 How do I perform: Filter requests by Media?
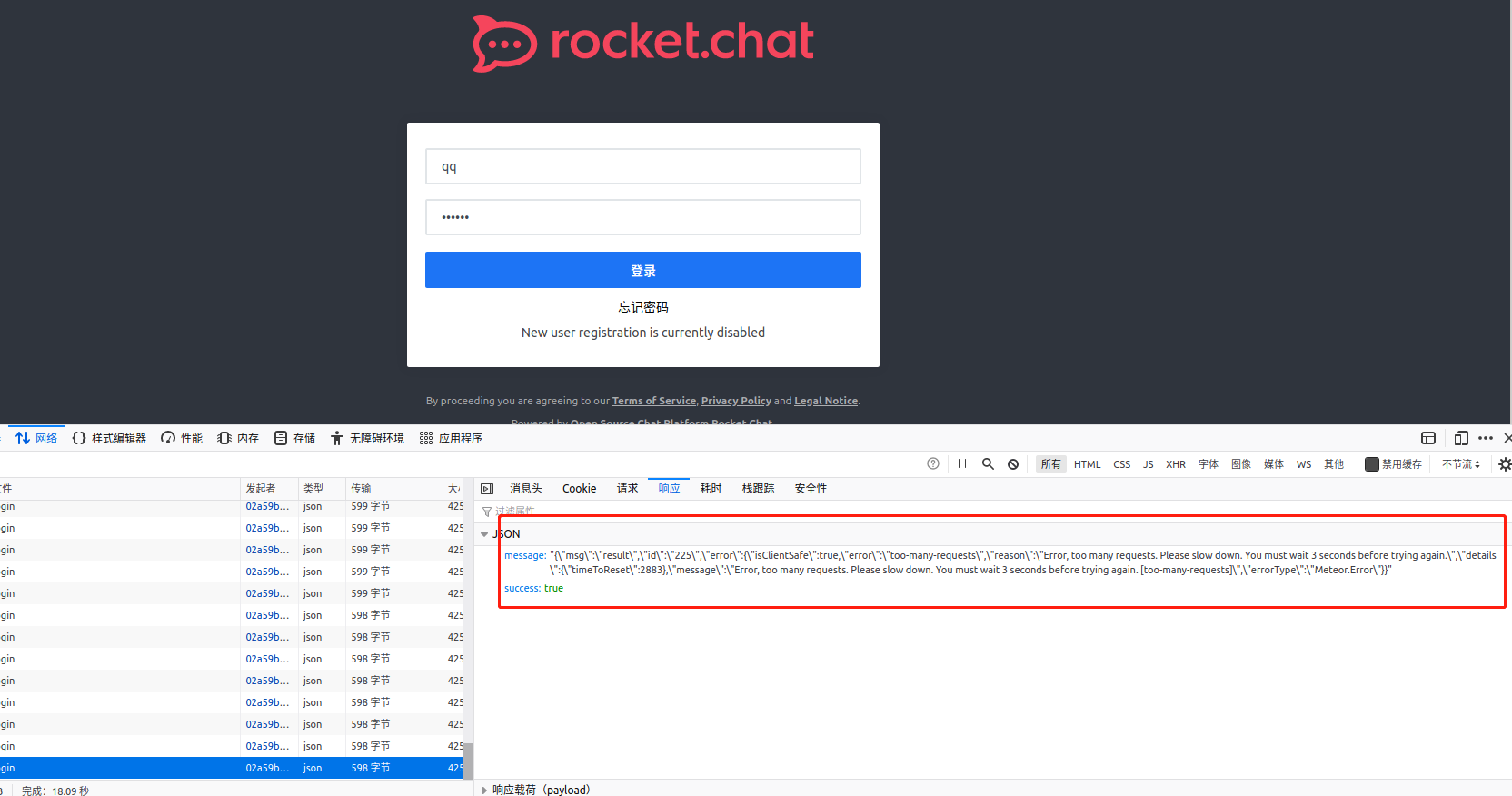coord(1274,464)
